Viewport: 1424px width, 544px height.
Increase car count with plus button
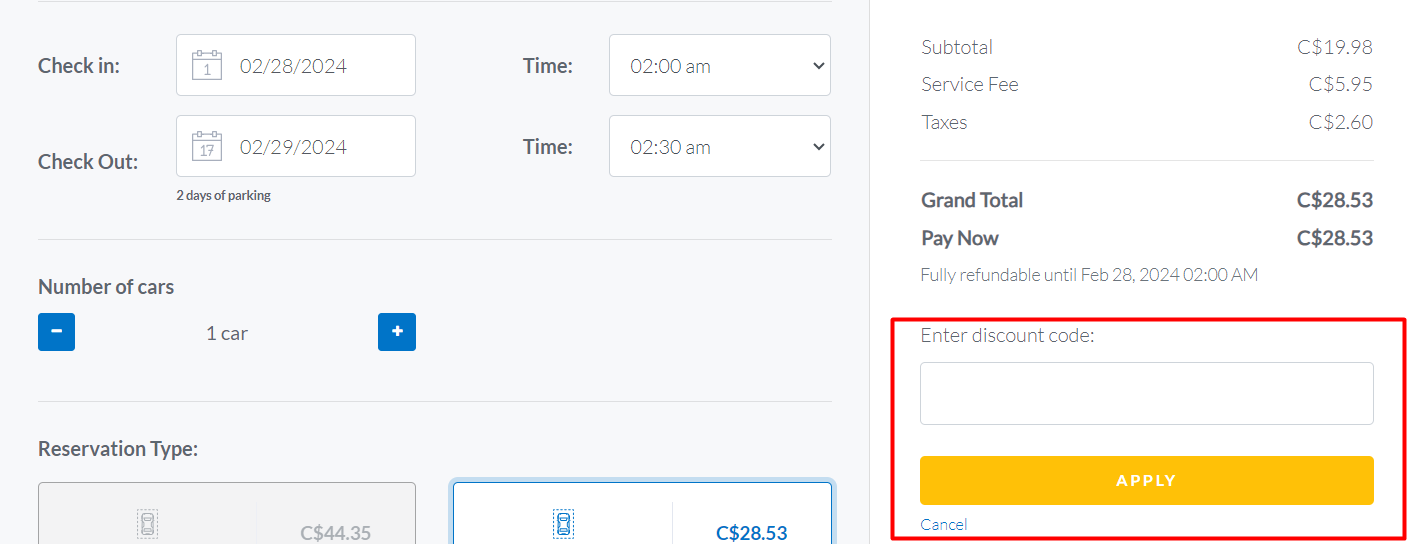click(x=397, y=332)
